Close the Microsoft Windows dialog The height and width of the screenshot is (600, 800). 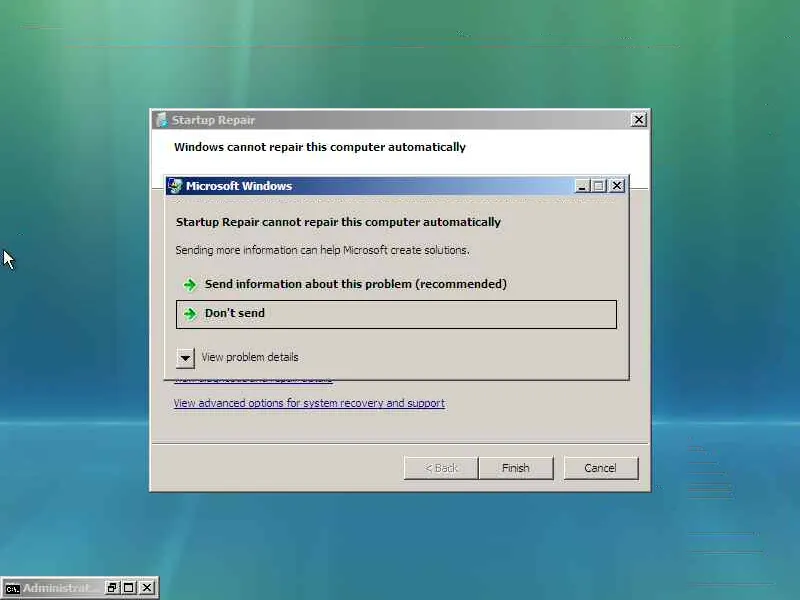coord(617,186)
